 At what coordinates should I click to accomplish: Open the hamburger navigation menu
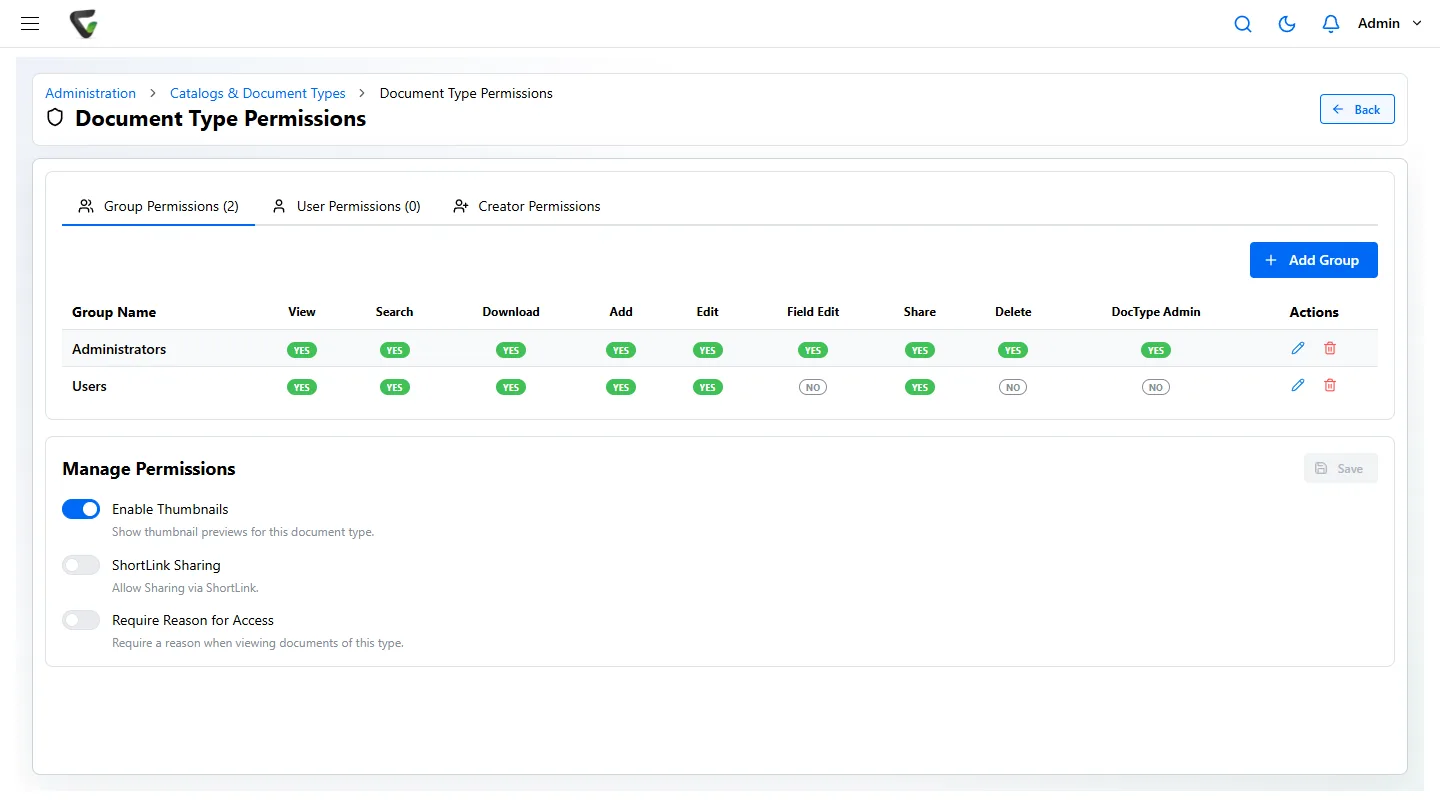[x=30, y=23]
